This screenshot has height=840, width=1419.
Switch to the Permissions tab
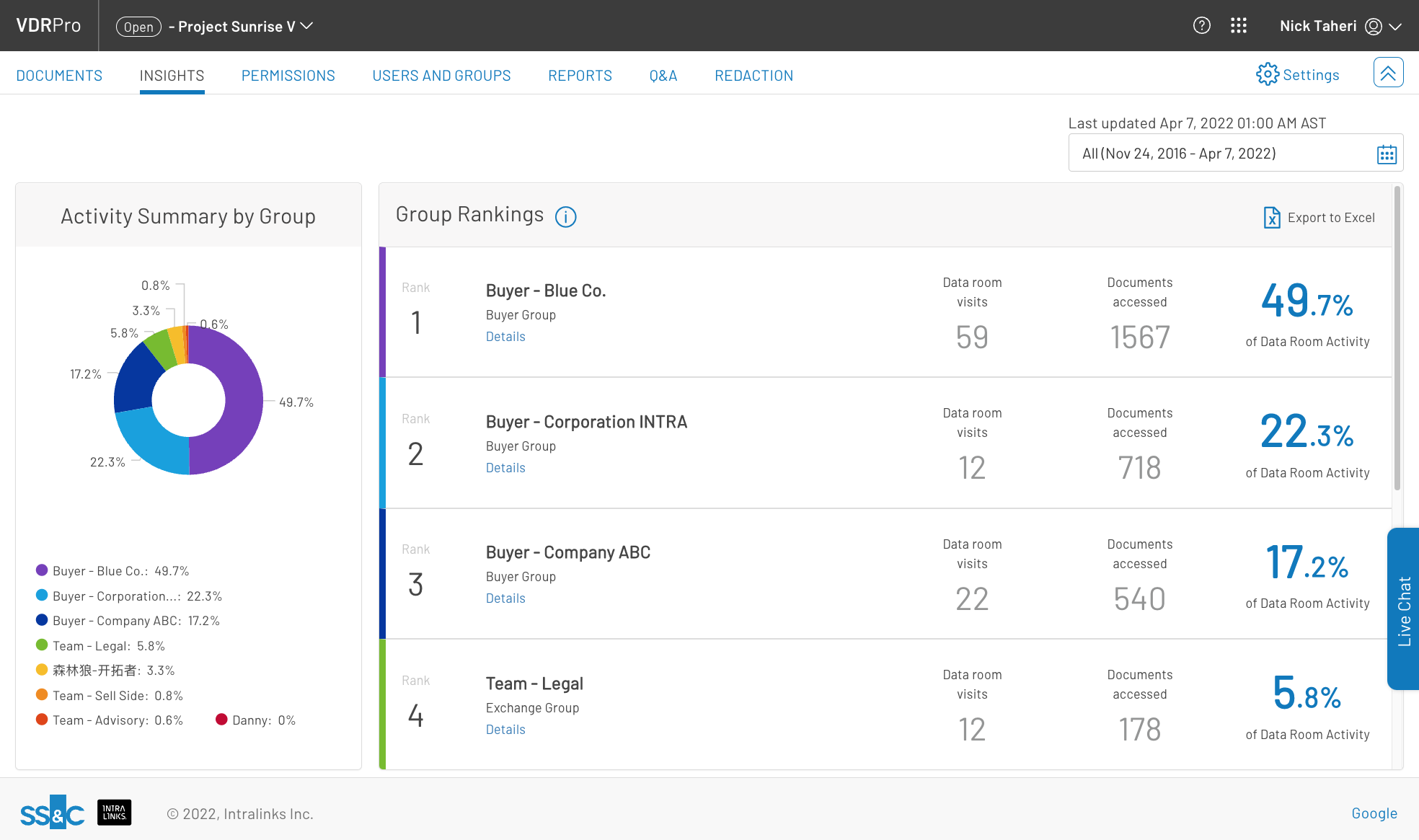pos(288,75)
